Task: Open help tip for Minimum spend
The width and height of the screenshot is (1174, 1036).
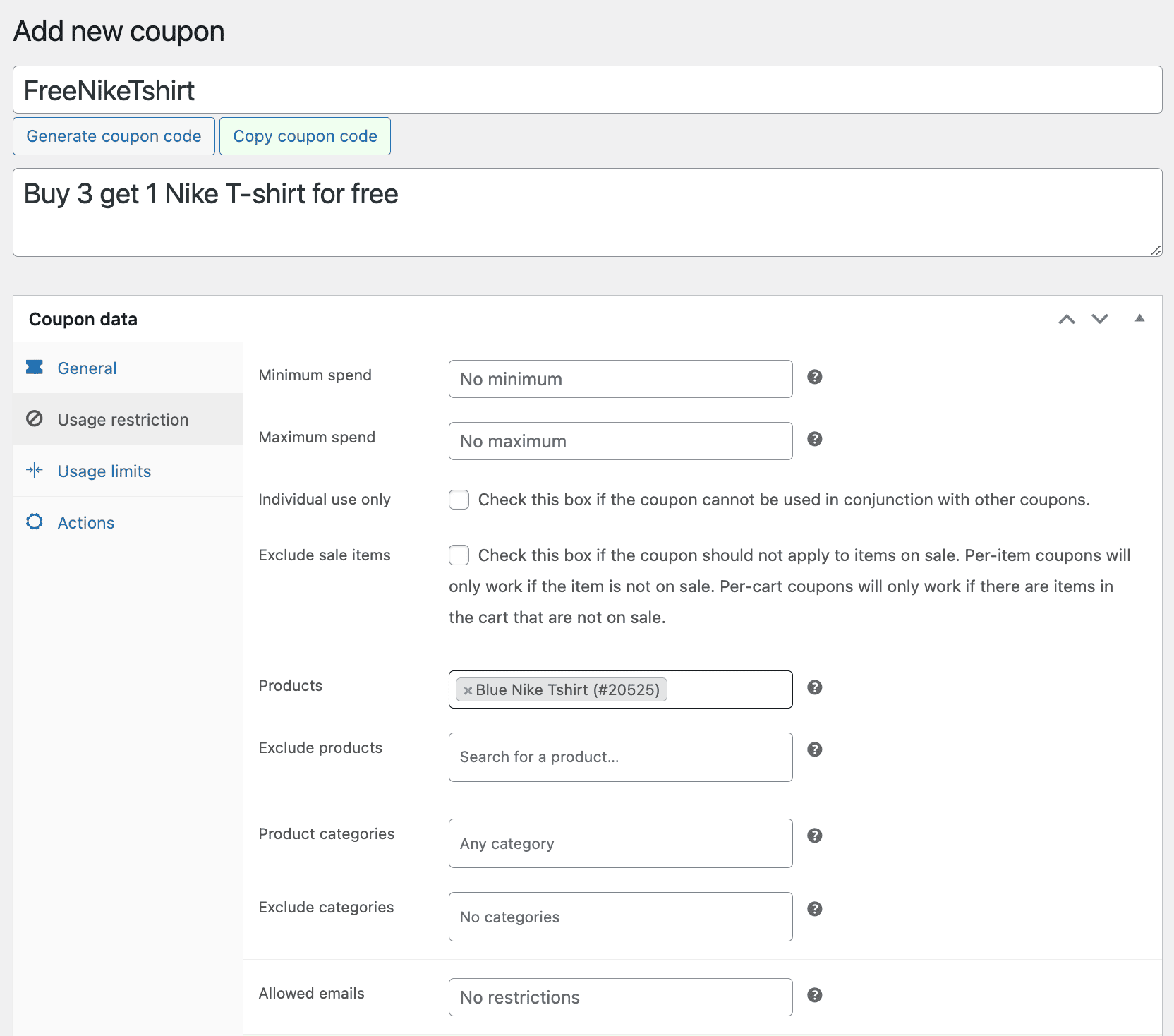Action: (x=815, y=377)
